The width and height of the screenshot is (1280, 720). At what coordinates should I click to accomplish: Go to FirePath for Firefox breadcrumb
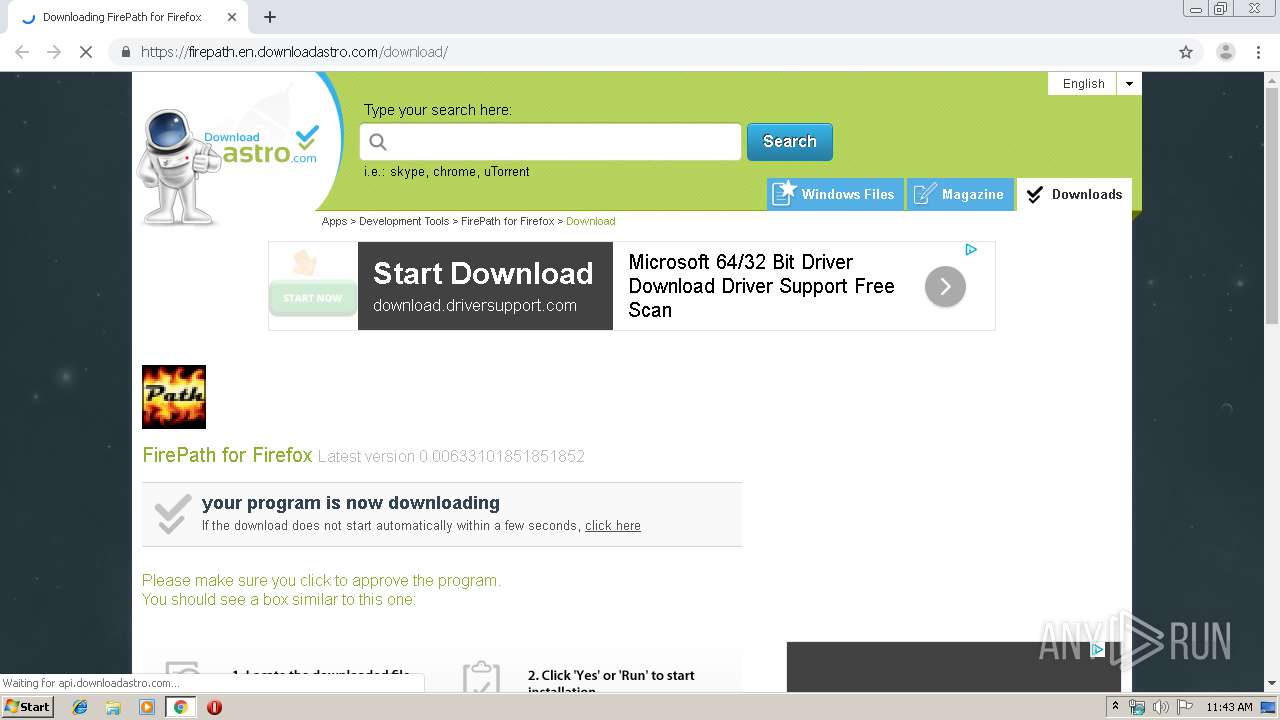click(x=507, y=221)
